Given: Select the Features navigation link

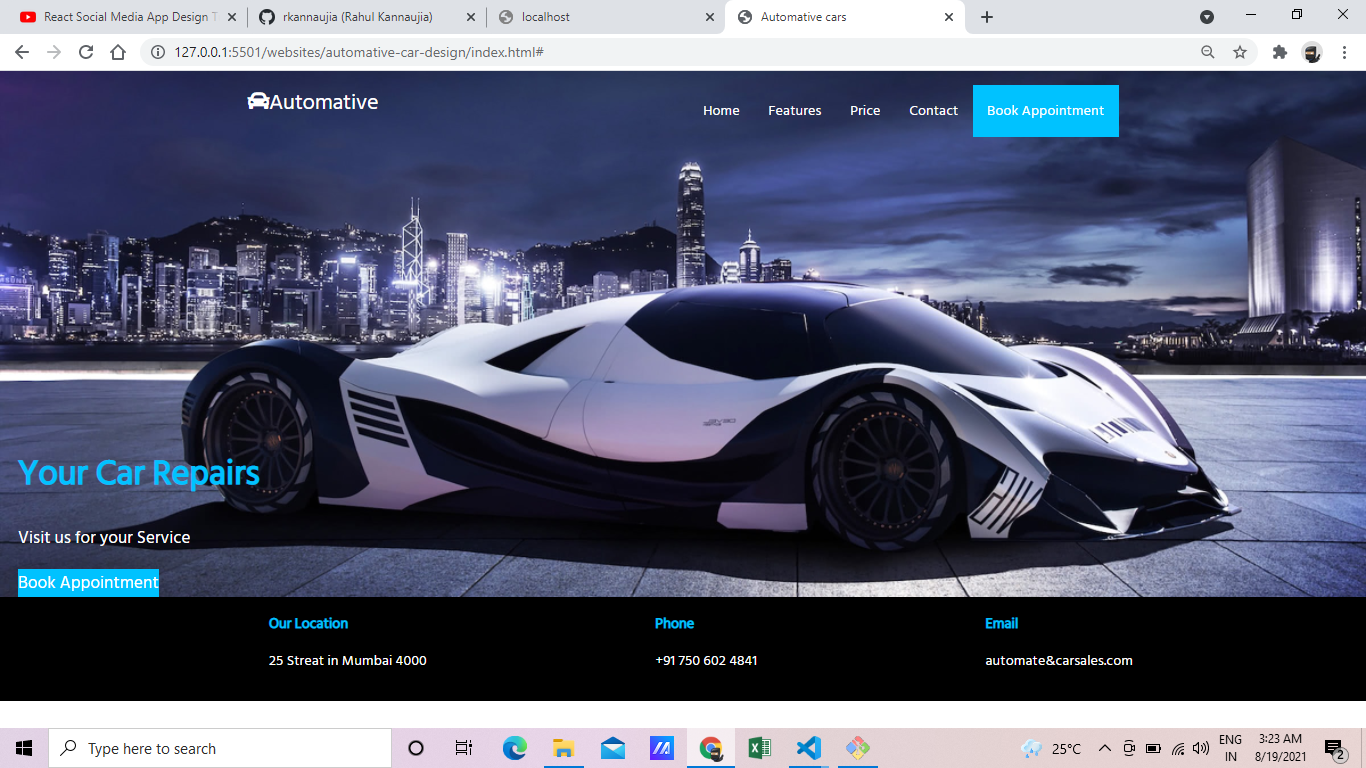Looking at the screenshot, I should point(794,110).
